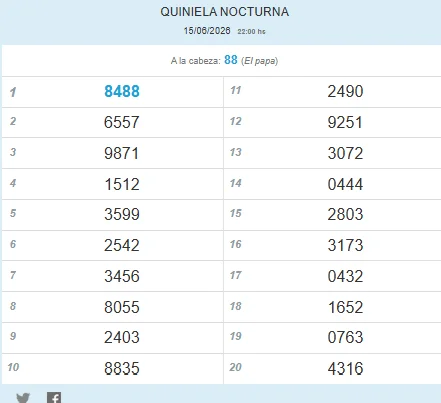
Task: Select number 4316 in position 20
Action: click(x=345, y=368)
